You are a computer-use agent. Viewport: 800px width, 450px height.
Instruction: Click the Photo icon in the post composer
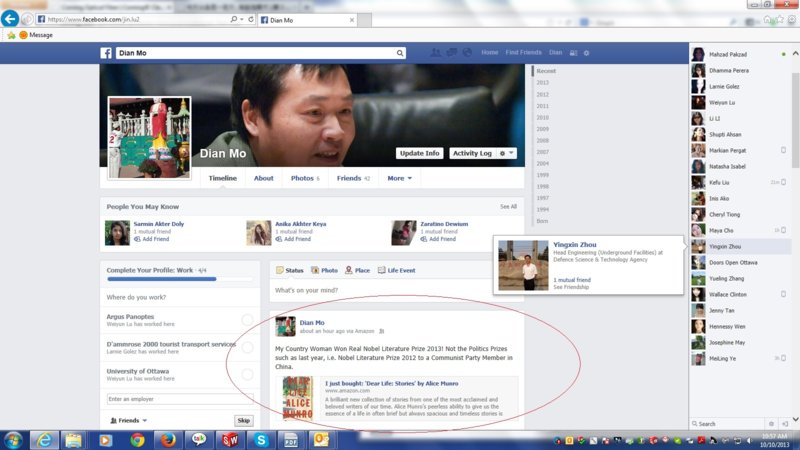324,270
